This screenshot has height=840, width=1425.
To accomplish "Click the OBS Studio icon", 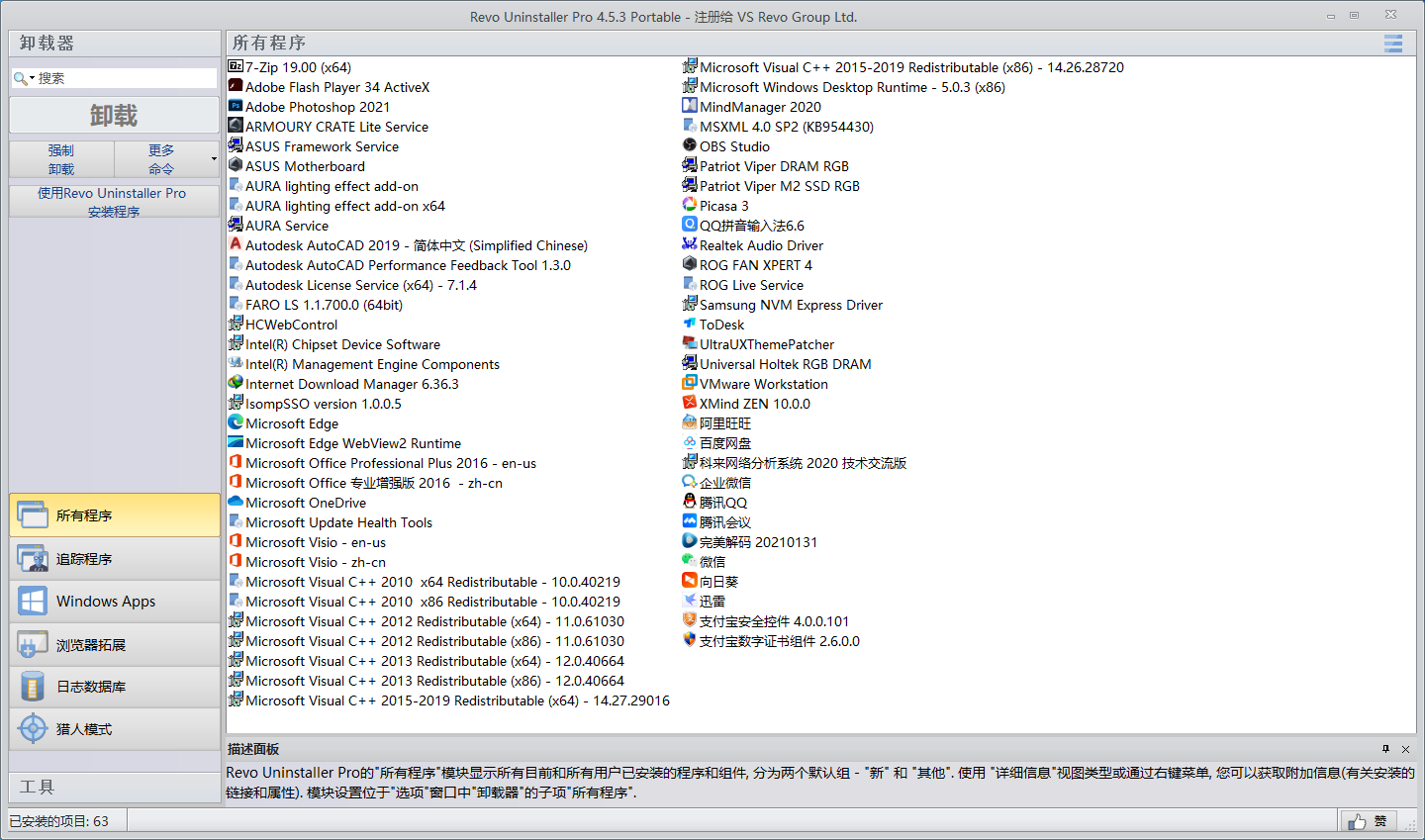I will click(x=690, y=145).
